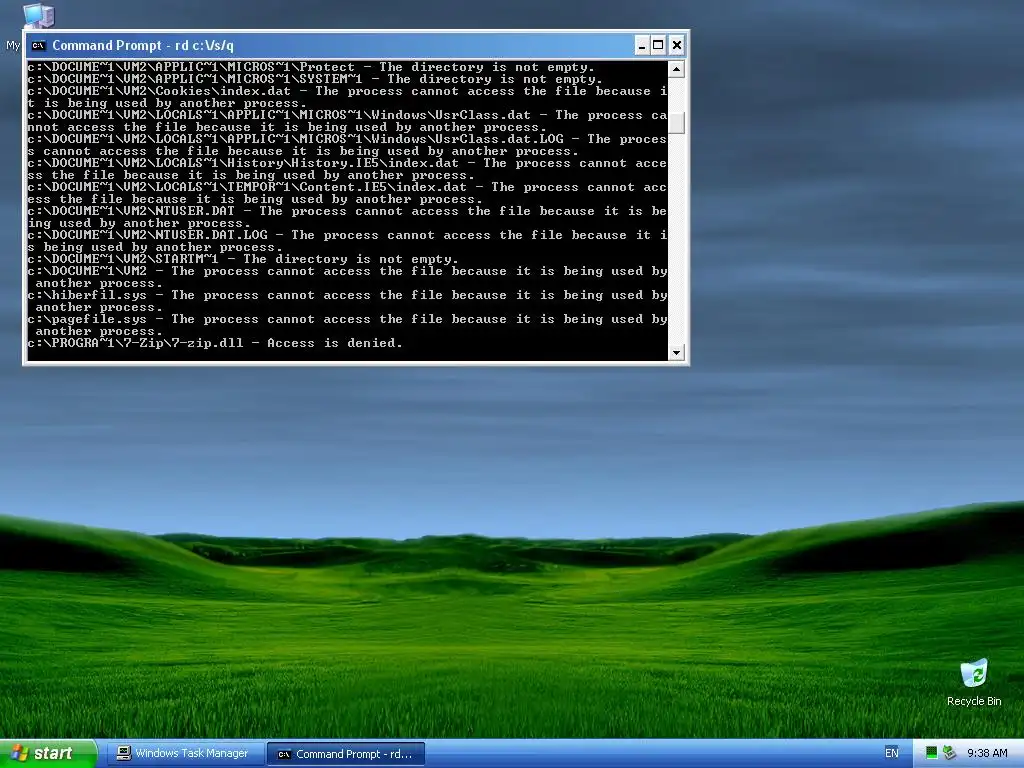Screen dimensions: 1024x768
Task: Minimize the Command Prompt window
Action: (641, 45)
